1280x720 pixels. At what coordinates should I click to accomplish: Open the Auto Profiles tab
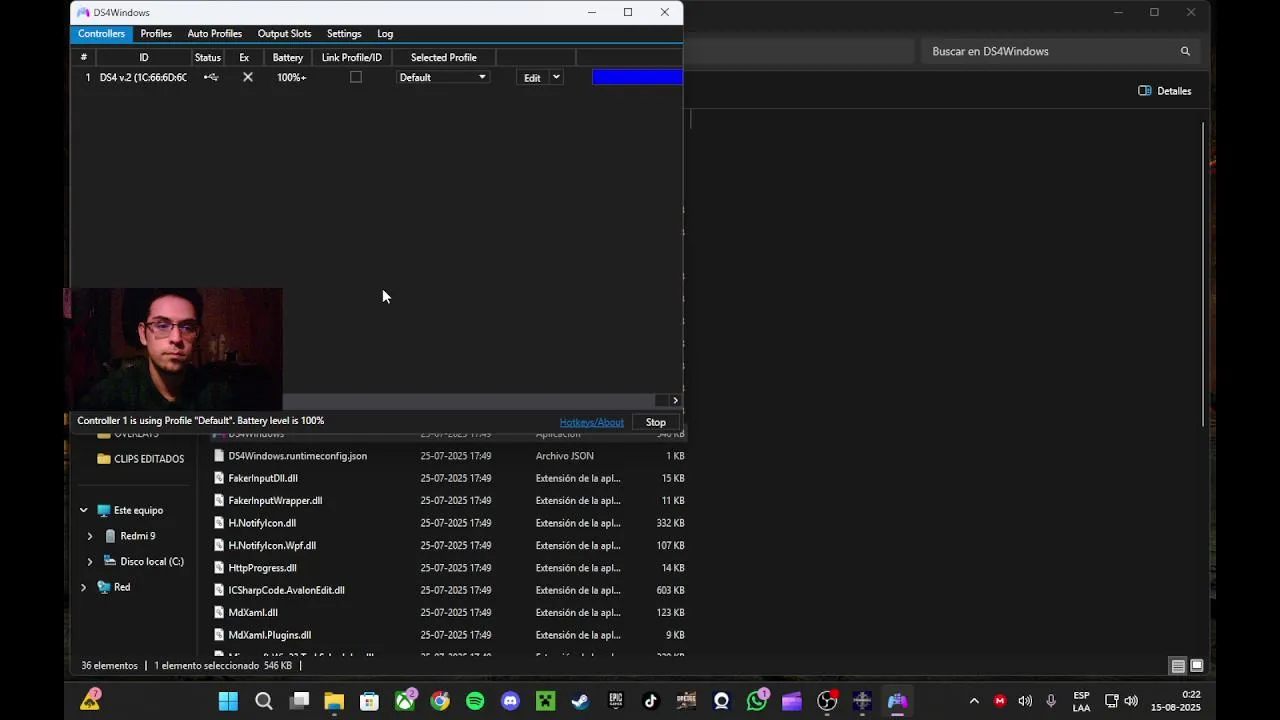215,34
